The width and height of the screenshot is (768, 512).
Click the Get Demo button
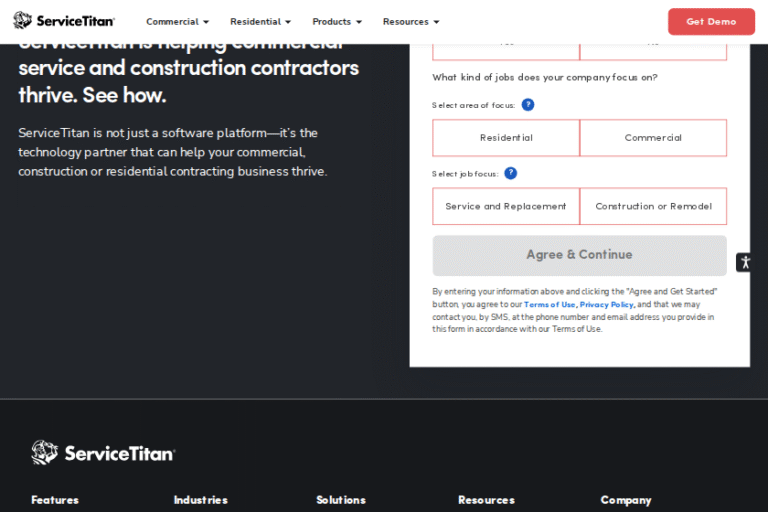pos(711,22)
